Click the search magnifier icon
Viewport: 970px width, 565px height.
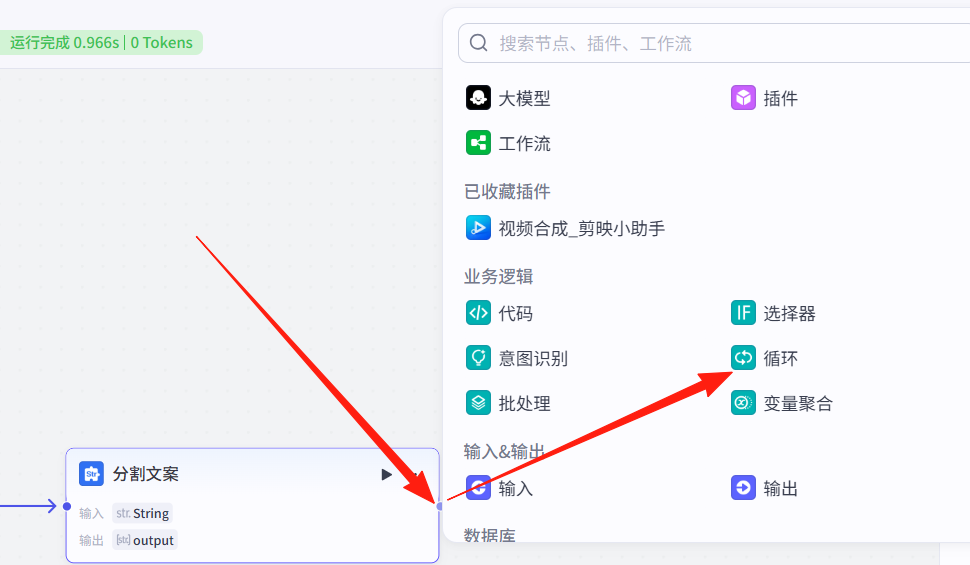point(478,43)
